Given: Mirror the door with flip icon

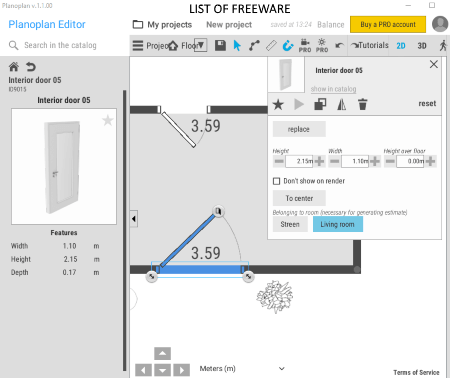Looking at the screenshot, I should [342, 105].
